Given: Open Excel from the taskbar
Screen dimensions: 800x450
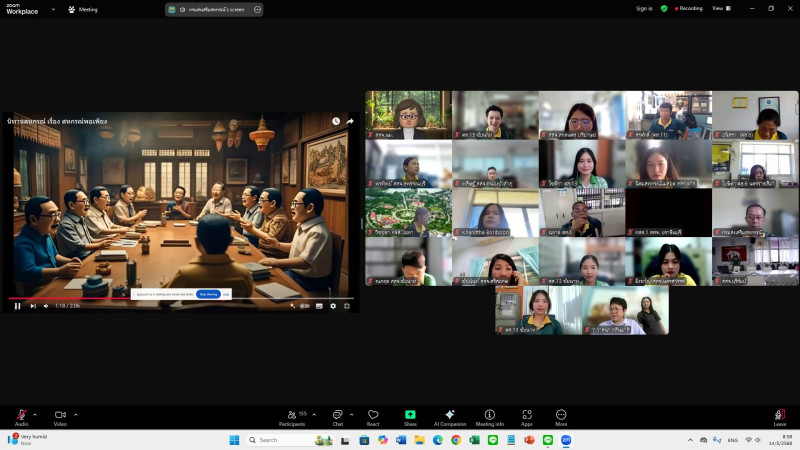Looking at the screenshot, I should point(474,440).
